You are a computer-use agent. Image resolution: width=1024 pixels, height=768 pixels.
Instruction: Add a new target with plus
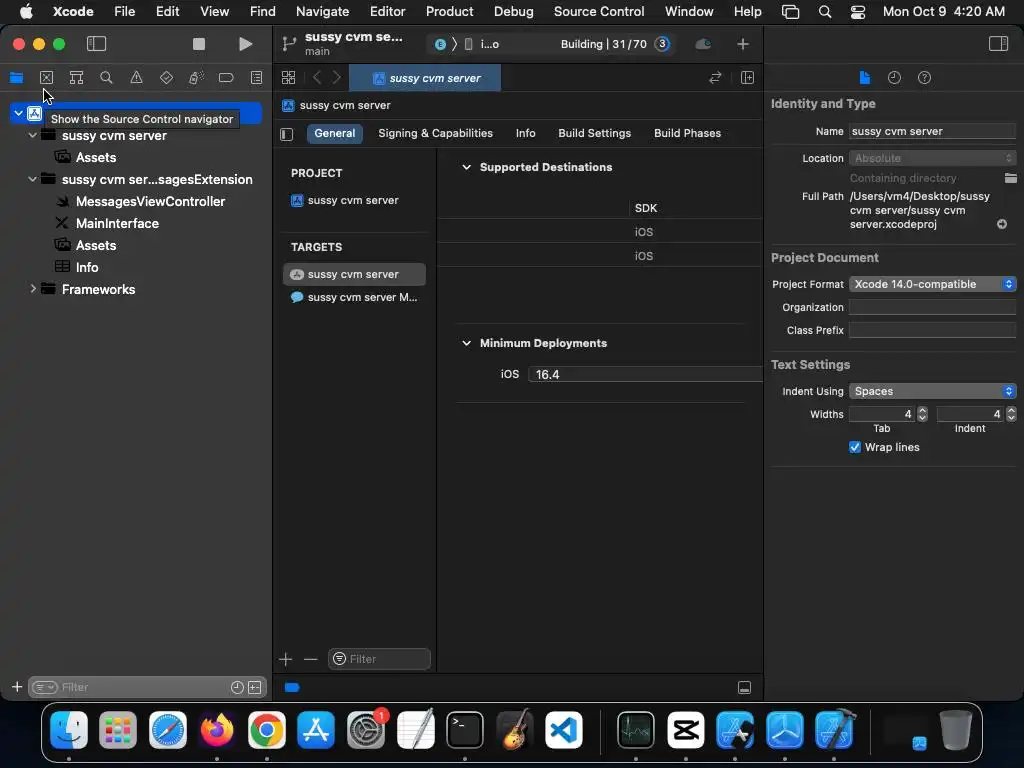pos(285,659)
